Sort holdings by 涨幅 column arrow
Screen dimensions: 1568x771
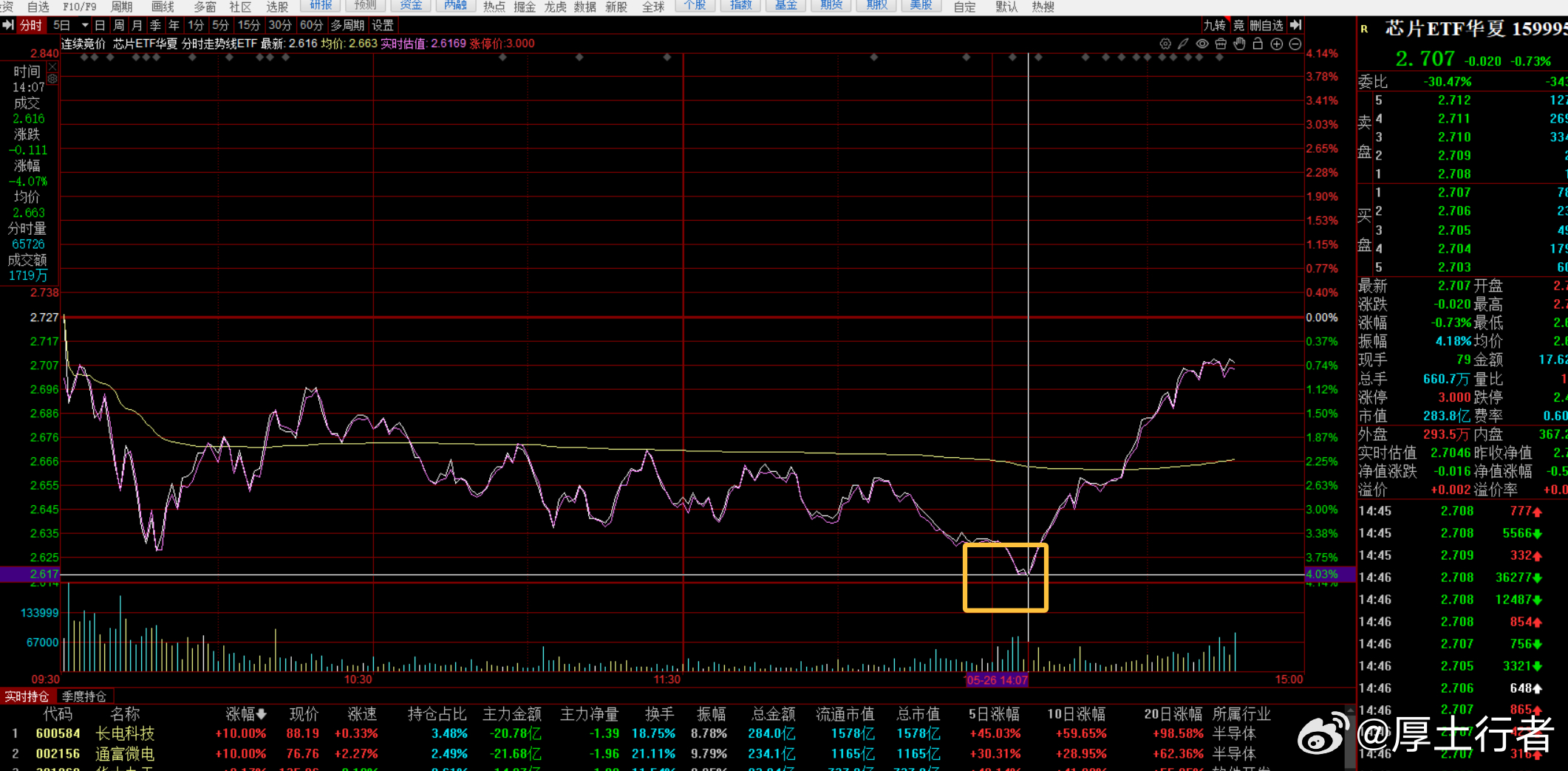[x=262, y=715]
